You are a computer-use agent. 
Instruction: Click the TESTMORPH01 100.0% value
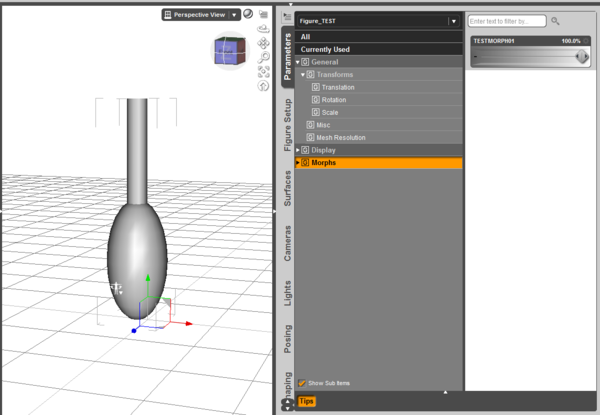(571, 41)
